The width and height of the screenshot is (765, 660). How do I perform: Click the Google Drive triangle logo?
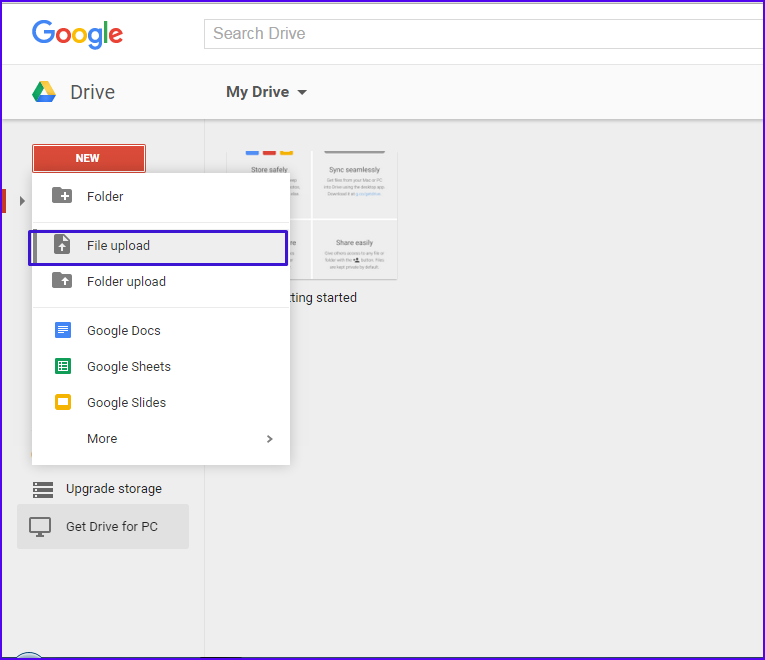(x=44, y=92)
